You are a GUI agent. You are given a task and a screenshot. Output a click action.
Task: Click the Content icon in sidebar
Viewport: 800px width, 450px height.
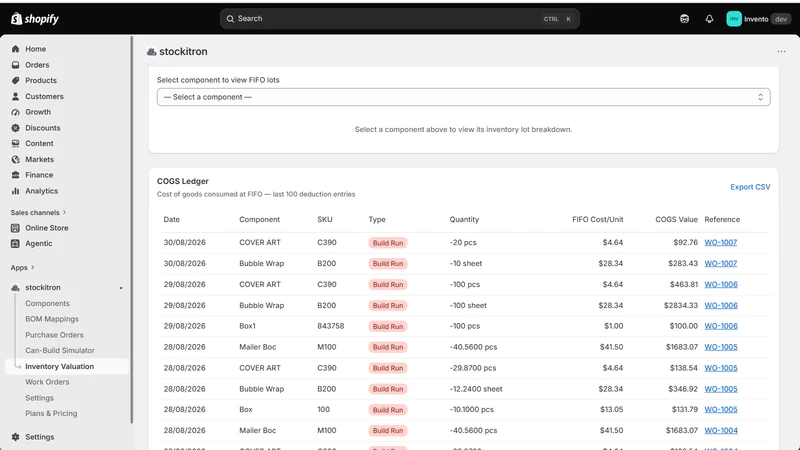(x=15, y=143)
